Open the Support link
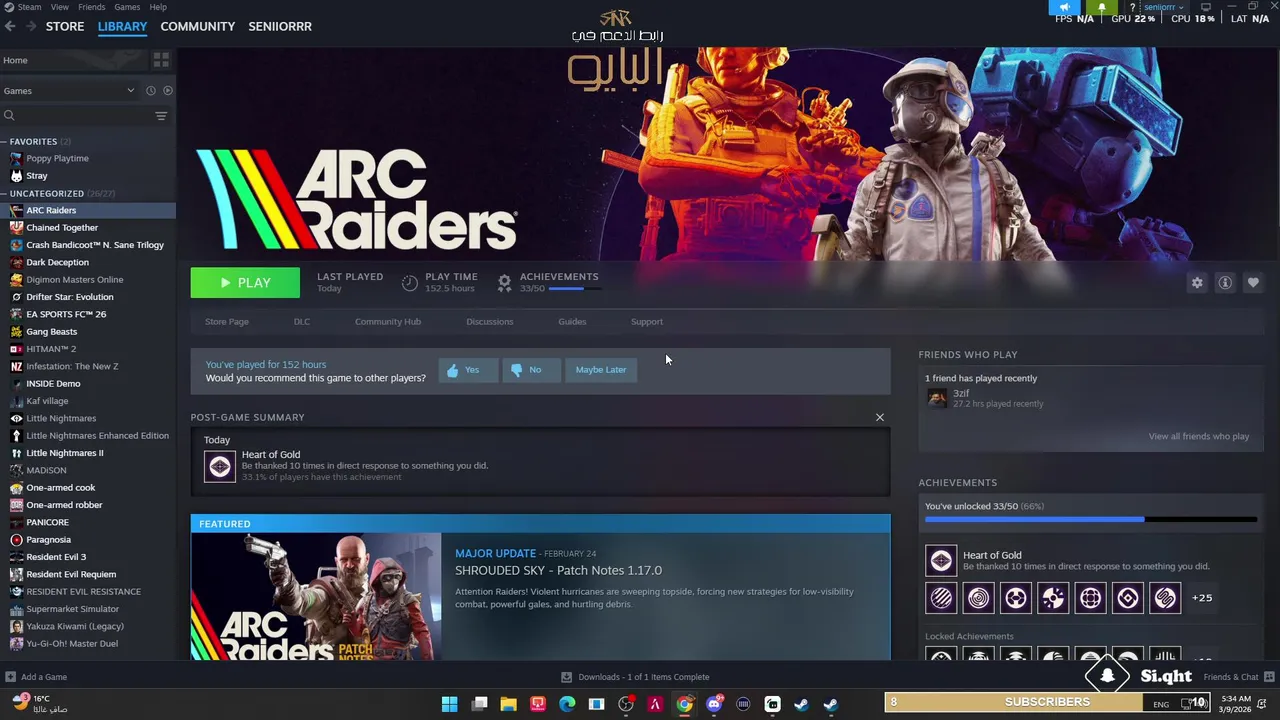Screen dimensions: 1280x720 (647, 322)
